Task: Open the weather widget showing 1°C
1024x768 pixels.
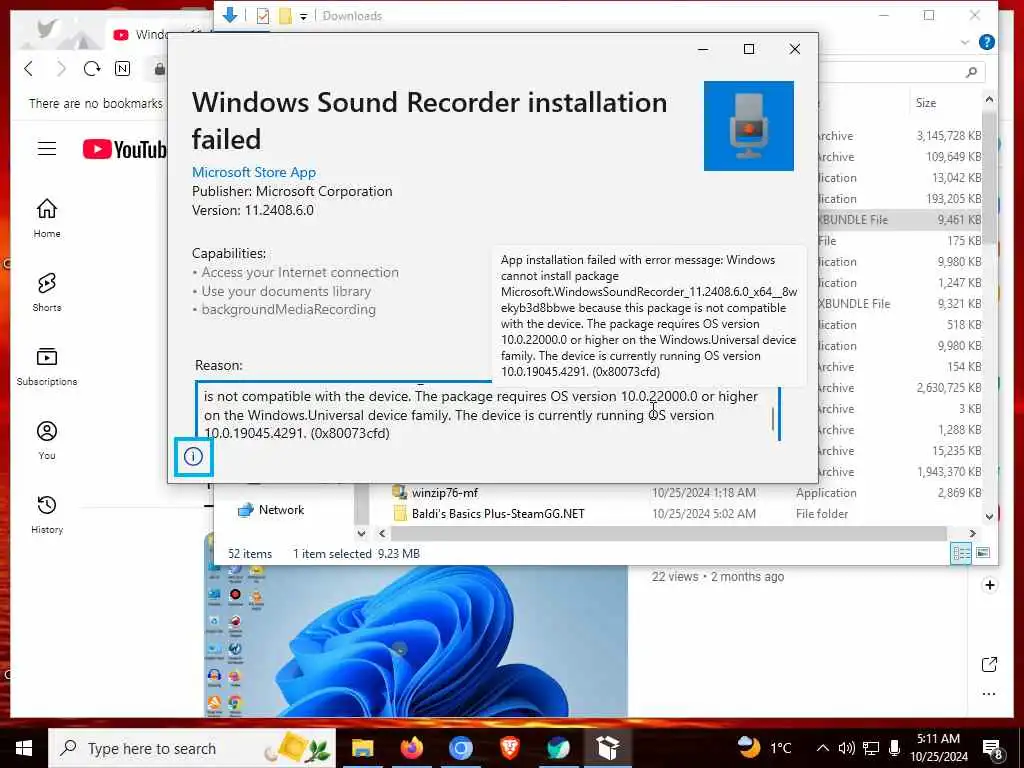Action: click(x=764, y=748)
